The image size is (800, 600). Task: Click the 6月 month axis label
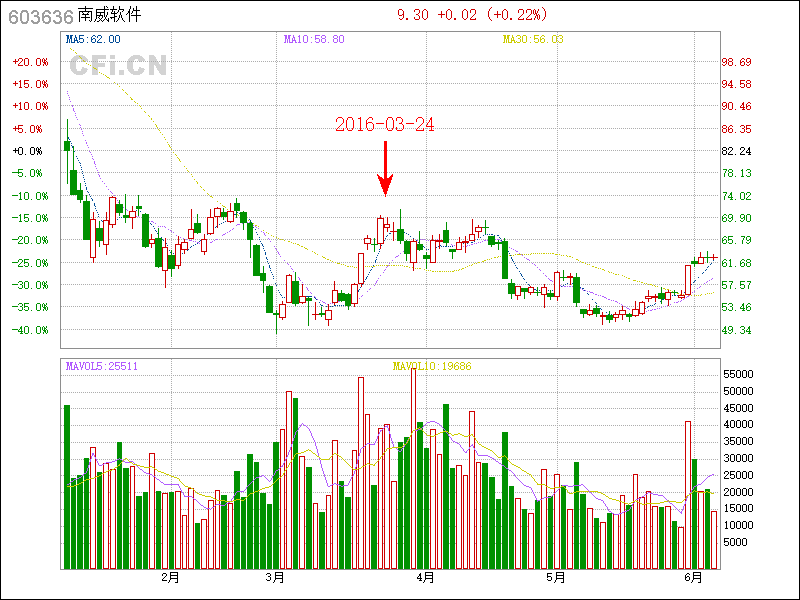[x=694, y=577]
